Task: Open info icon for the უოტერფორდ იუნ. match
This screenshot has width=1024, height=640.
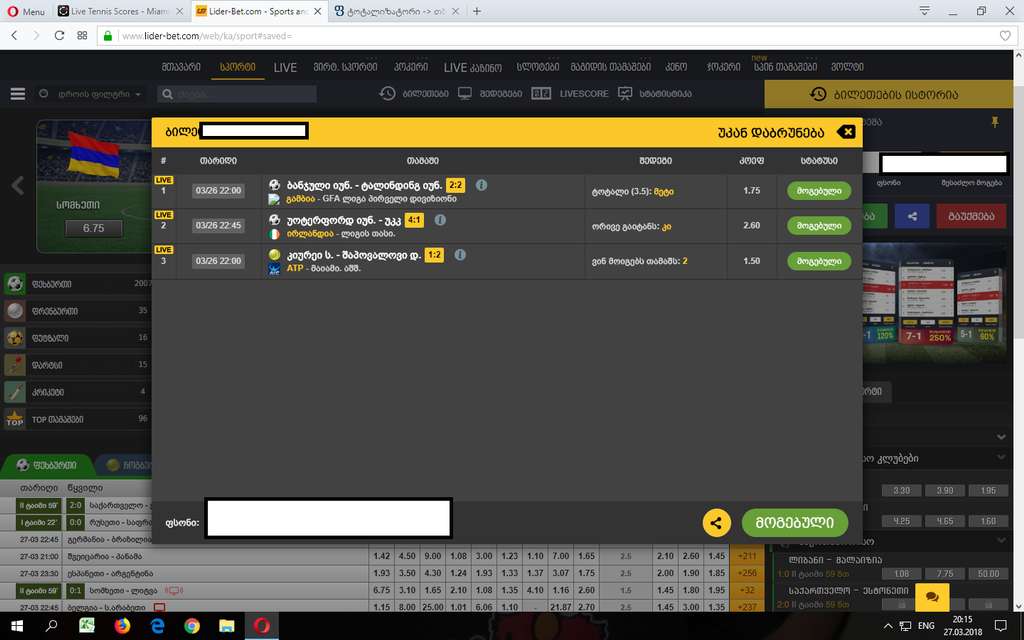Action: point(440,219)
